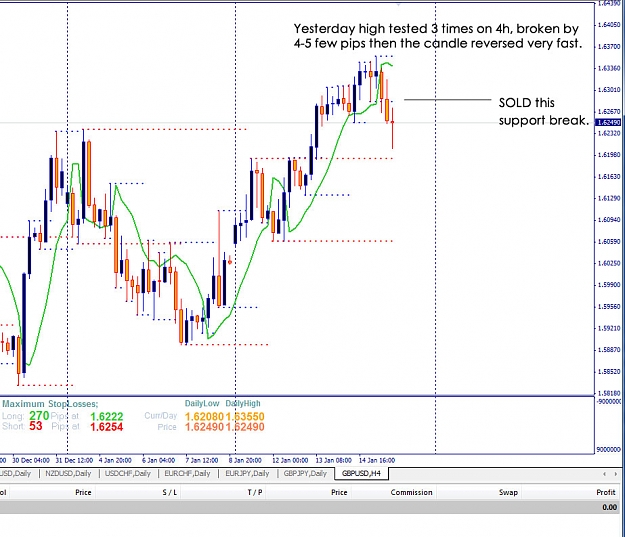Click the '14 Jan 16:00' time axis label
Image resolution: width=625 pixels, height=537 pixels.
pos(377,460)
